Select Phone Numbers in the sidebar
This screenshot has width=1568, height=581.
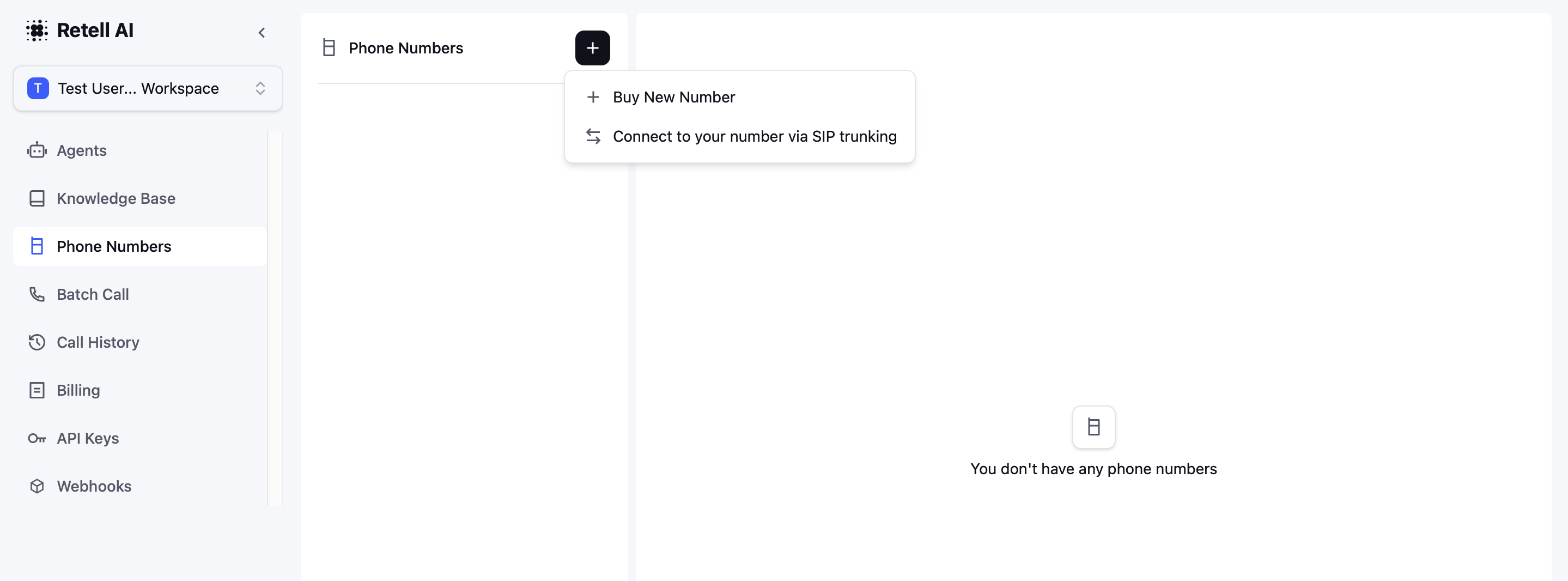tap(114, 247)
